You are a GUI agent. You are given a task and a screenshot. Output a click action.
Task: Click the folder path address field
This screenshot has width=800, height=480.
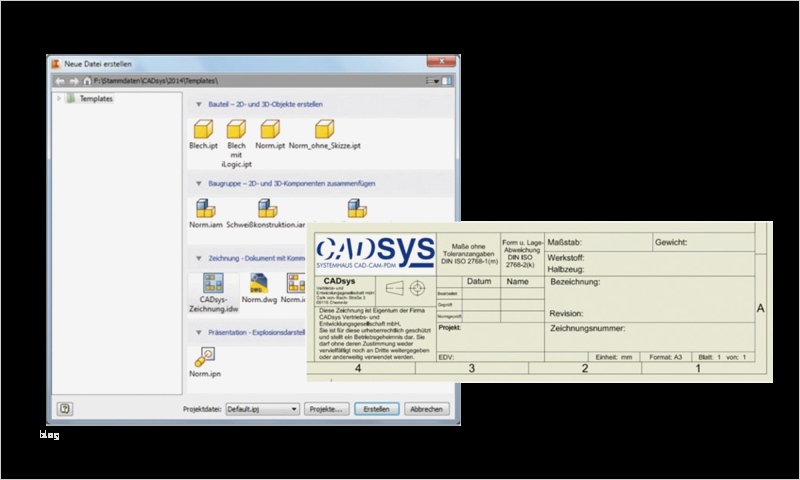pyautogui.click(x=258, y=81)
